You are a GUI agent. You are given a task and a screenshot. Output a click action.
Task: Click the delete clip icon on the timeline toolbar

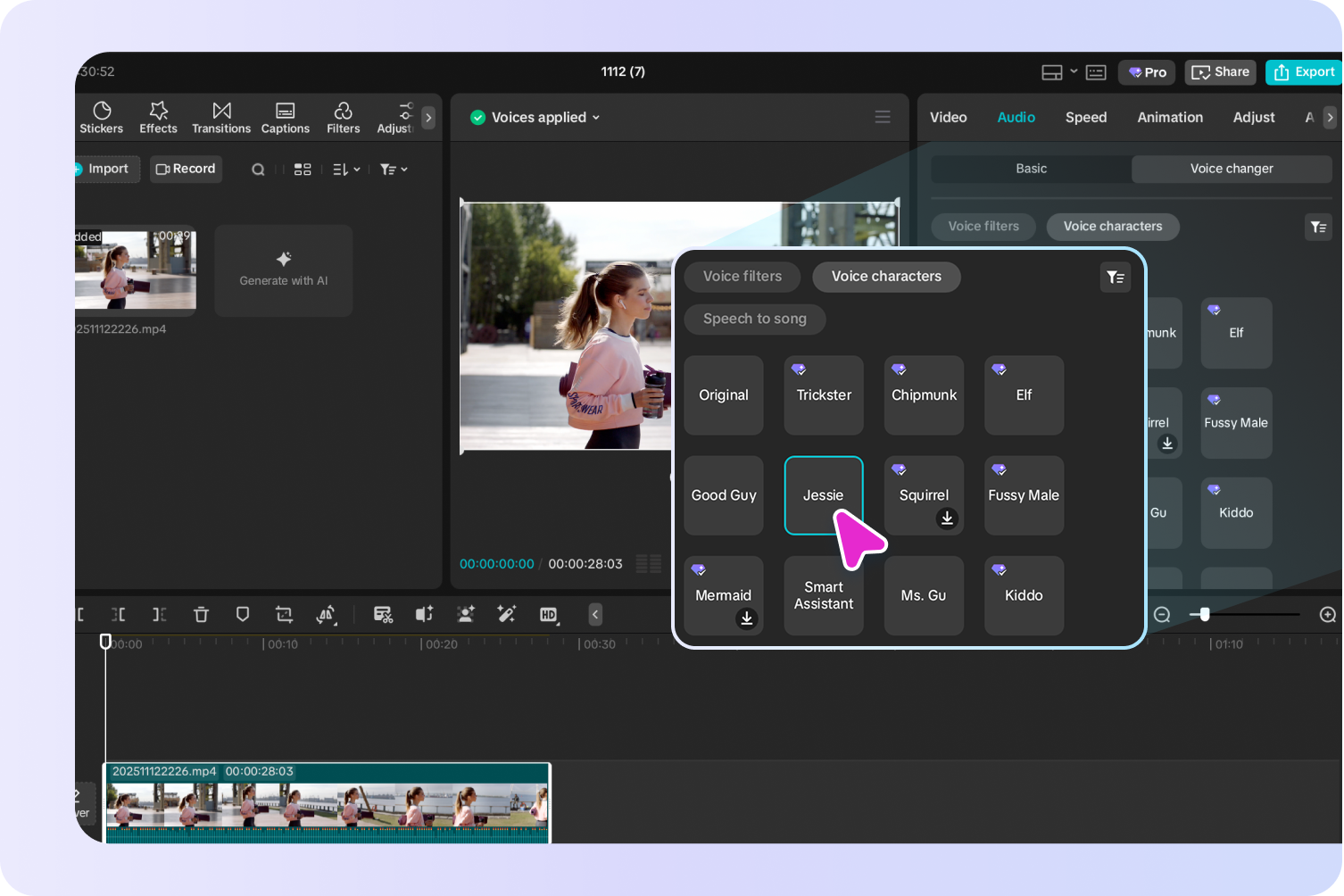tap(201, 614)
